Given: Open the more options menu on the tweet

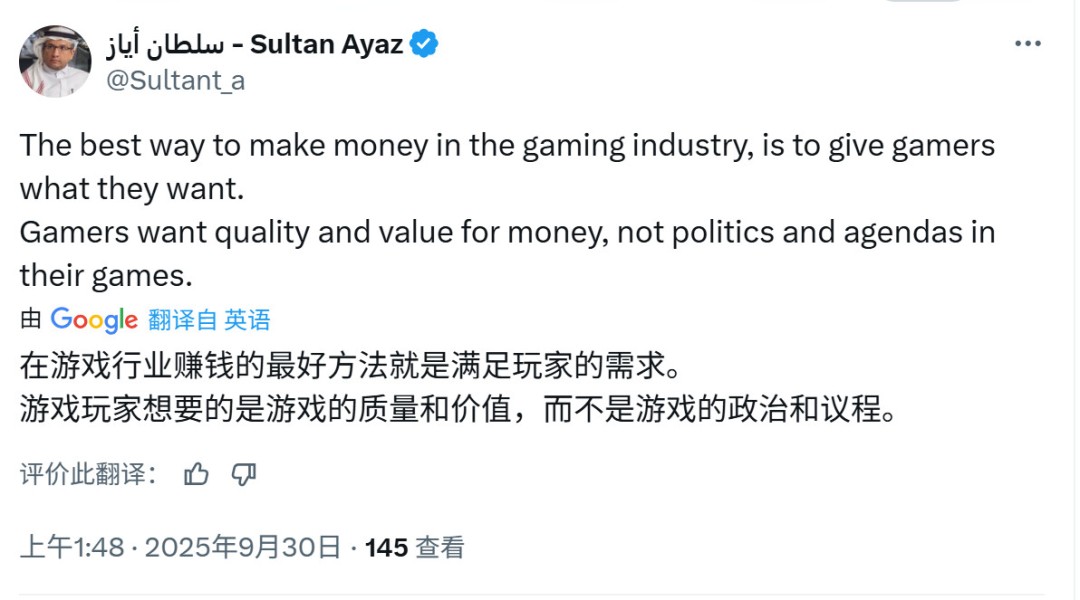Looking at the screenshot, I should pos(1026,42).
